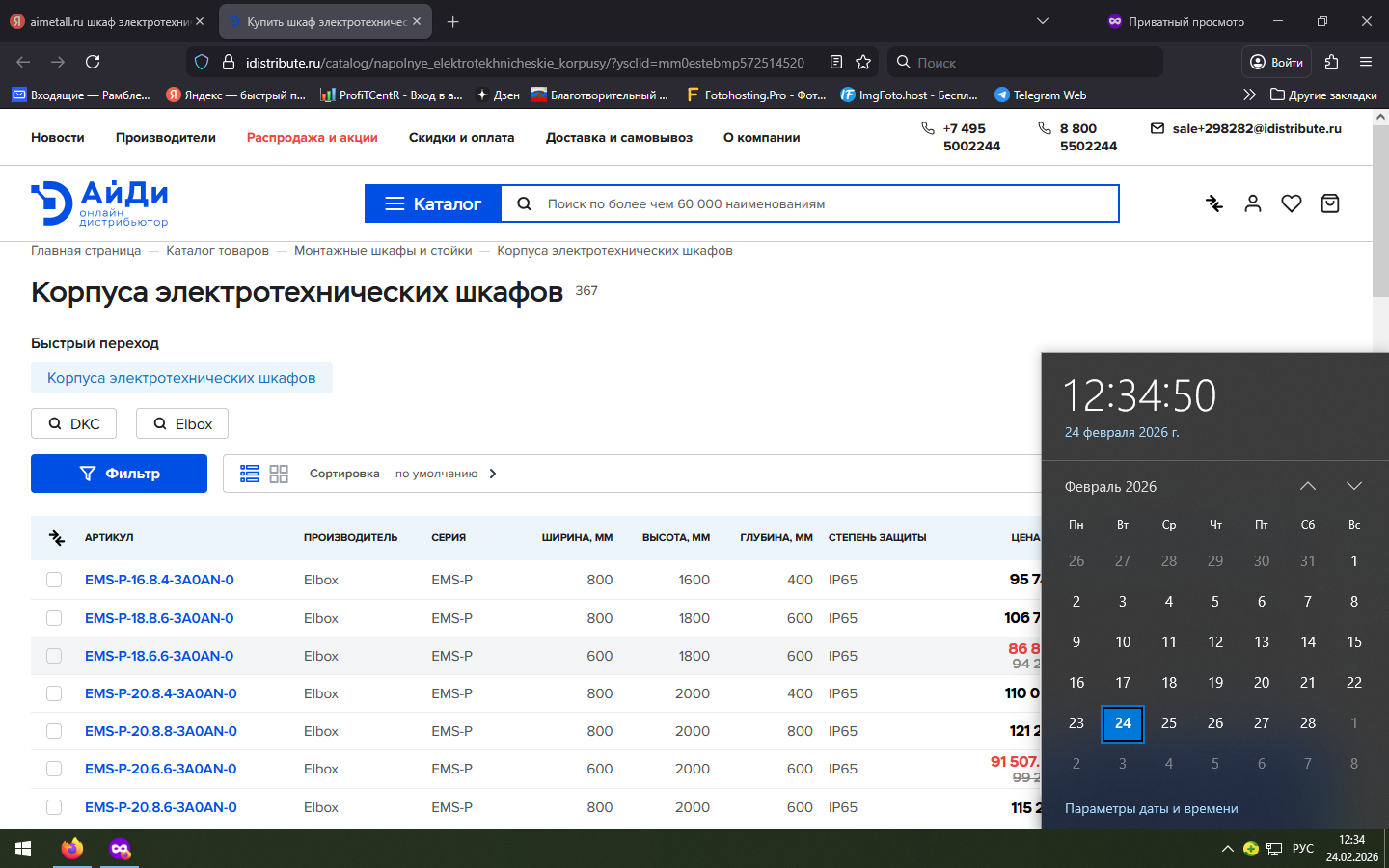Open the Firefox extensions icon
1389x868 pixels.
[x=1332, y=62]
